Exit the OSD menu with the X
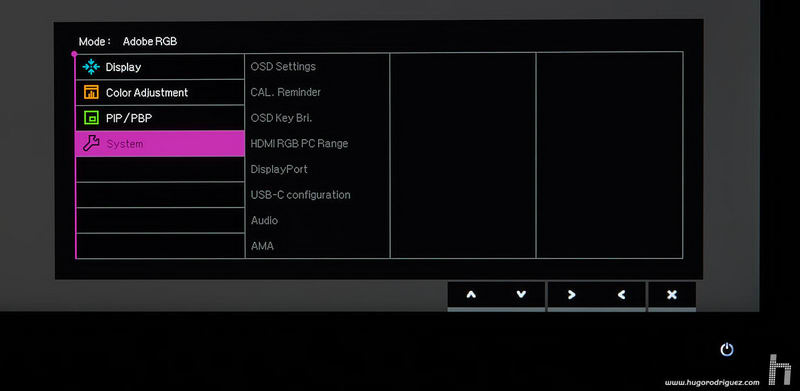This screenshot has height=391, width=800. [x=672, y=295]
